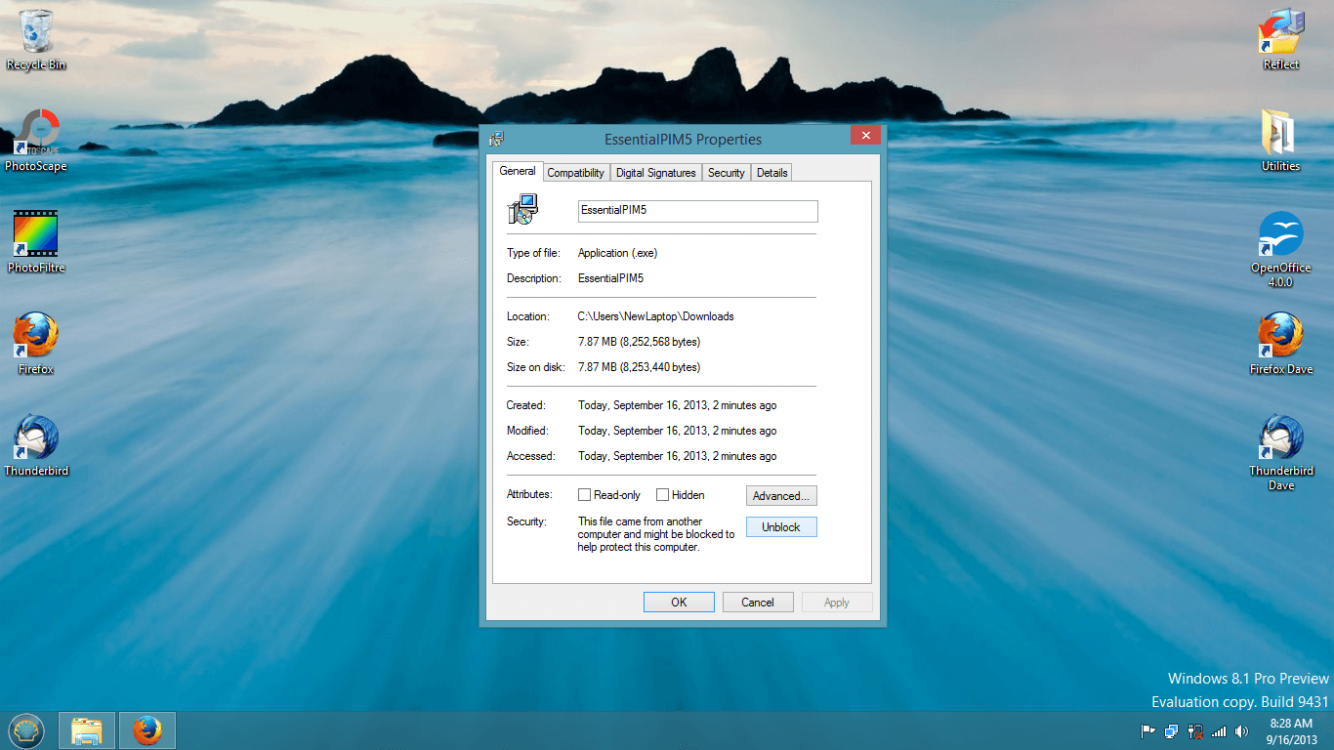Image resolution: width=1334 pixels, height=750 pixels.
Task: Select the PhotoFiltre desktop shortcut
Action: click(x=36, y=242)
